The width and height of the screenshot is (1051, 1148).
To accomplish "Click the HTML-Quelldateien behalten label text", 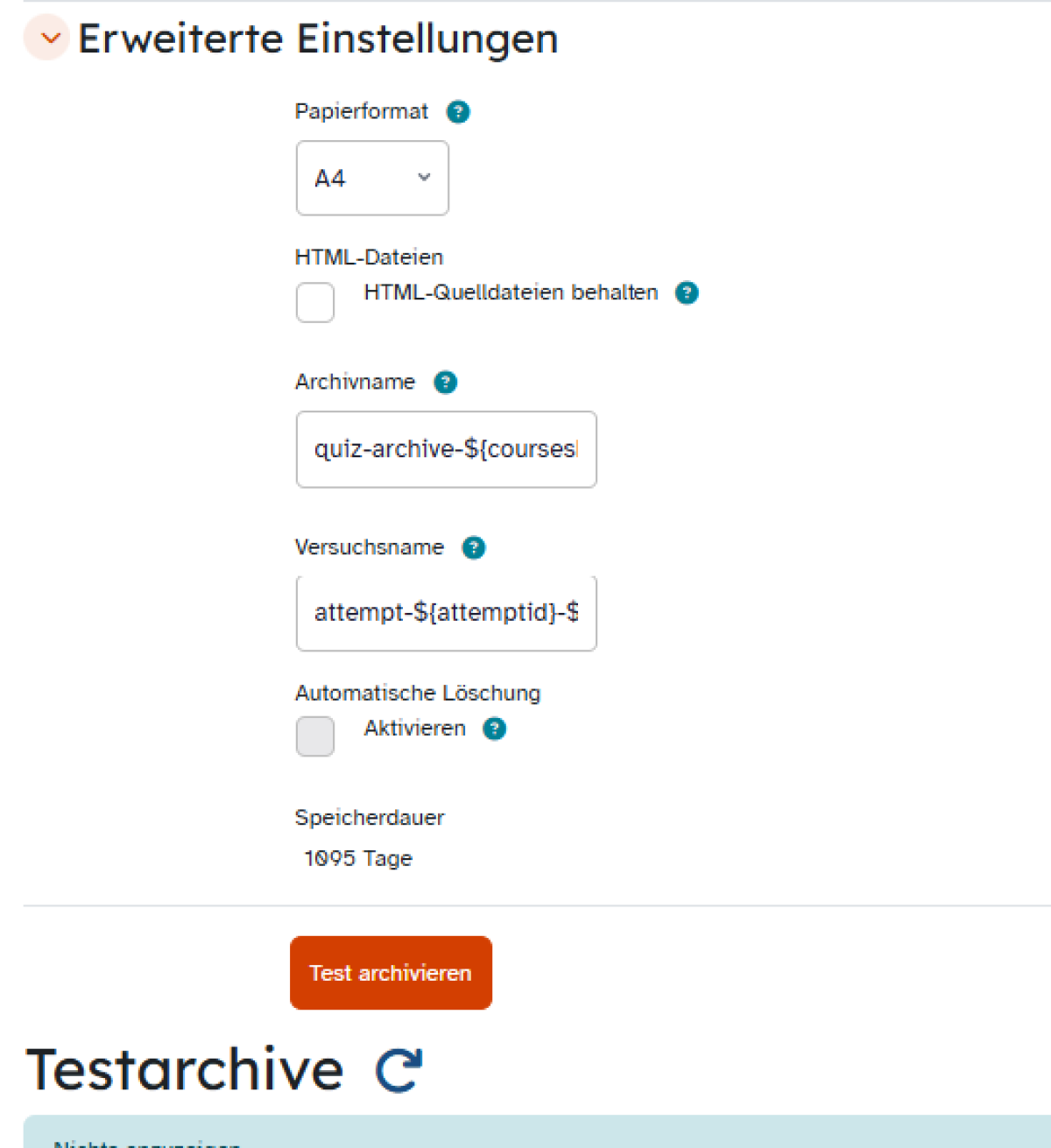I will coord(511,292).
